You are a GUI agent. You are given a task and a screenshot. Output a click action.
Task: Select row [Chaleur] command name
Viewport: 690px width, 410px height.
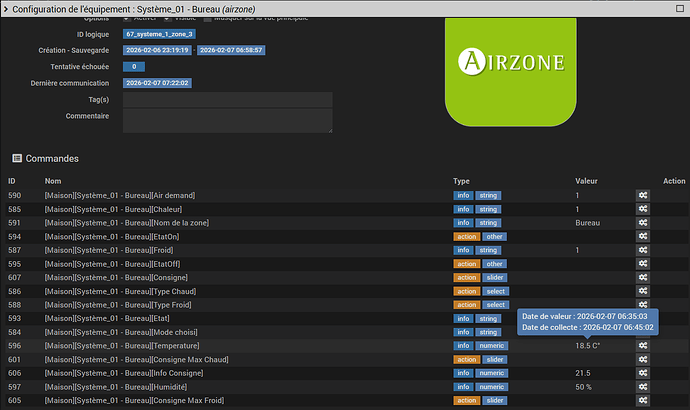(113, 209)
